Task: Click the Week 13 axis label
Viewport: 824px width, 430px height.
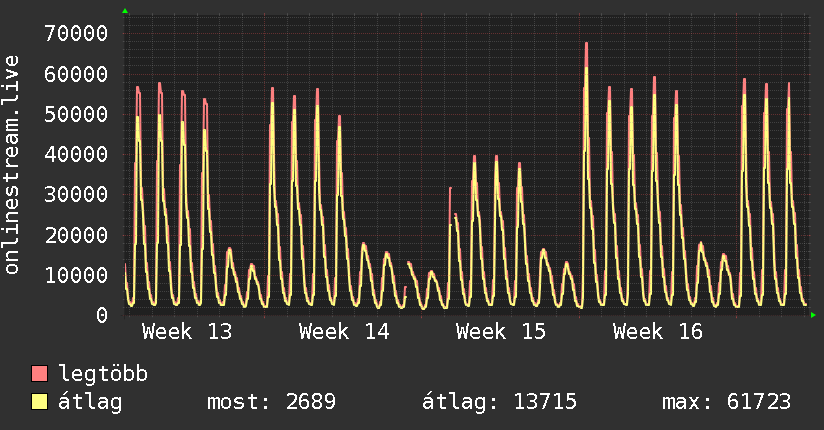Action: click(x=187, y=332)
